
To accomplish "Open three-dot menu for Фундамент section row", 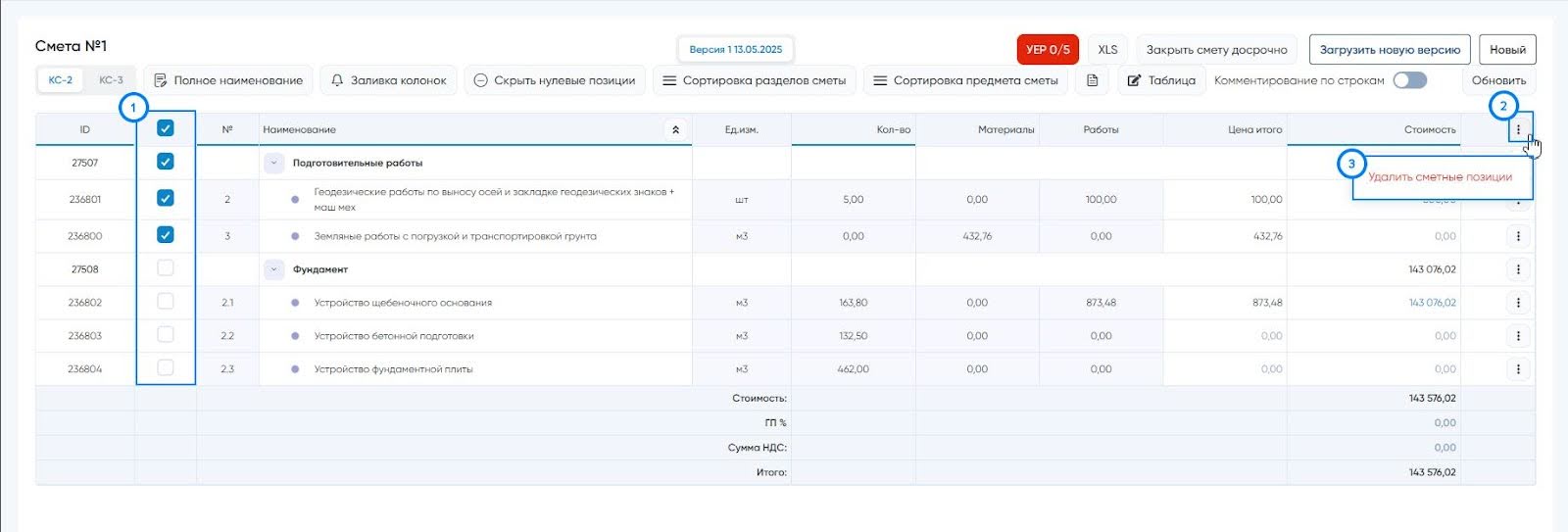I will pyautogui.click(x=1518, y=269).
